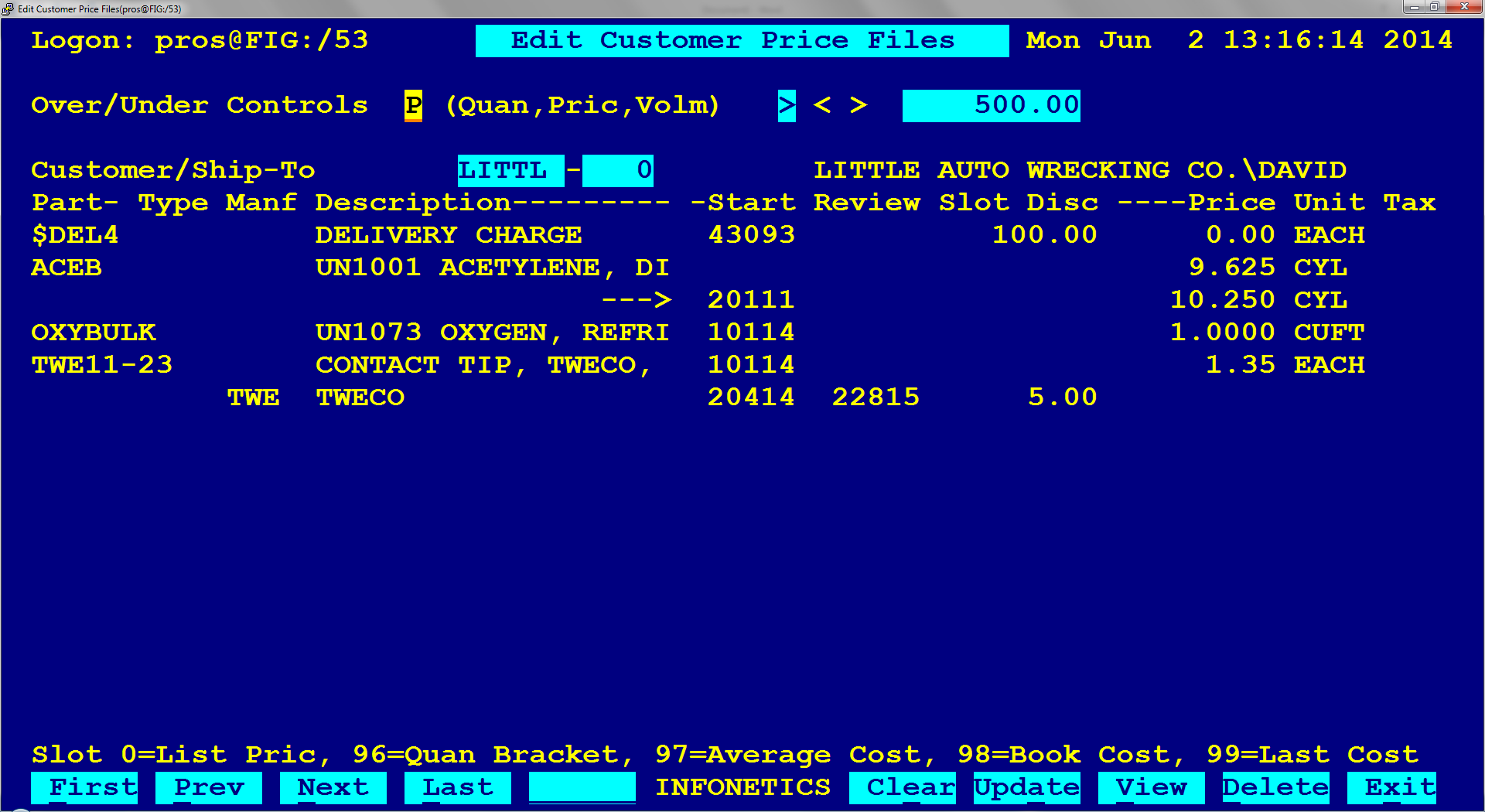
Task: Exit the Edit Customer Price Files screen
Action: click(x=1392, y=787)
